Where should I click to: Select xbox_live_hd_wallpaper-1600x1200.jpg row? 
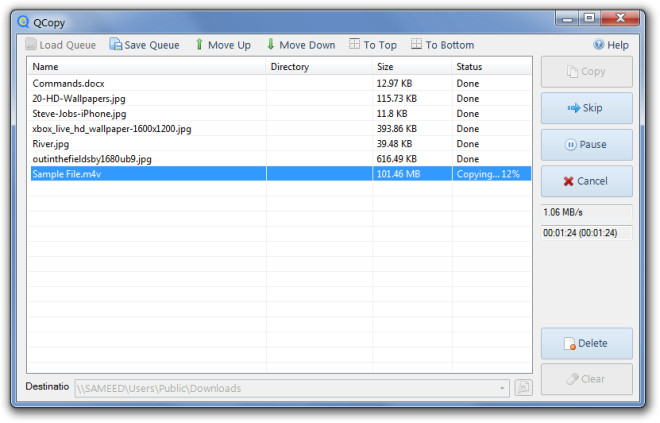coord(281,129)
